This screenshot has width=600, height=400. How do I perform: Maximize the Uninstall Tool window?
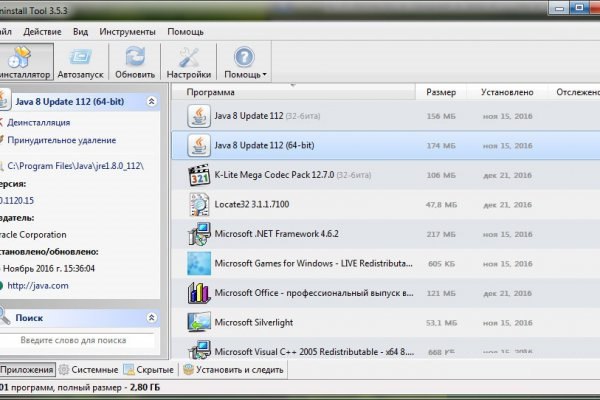[579, 8]
